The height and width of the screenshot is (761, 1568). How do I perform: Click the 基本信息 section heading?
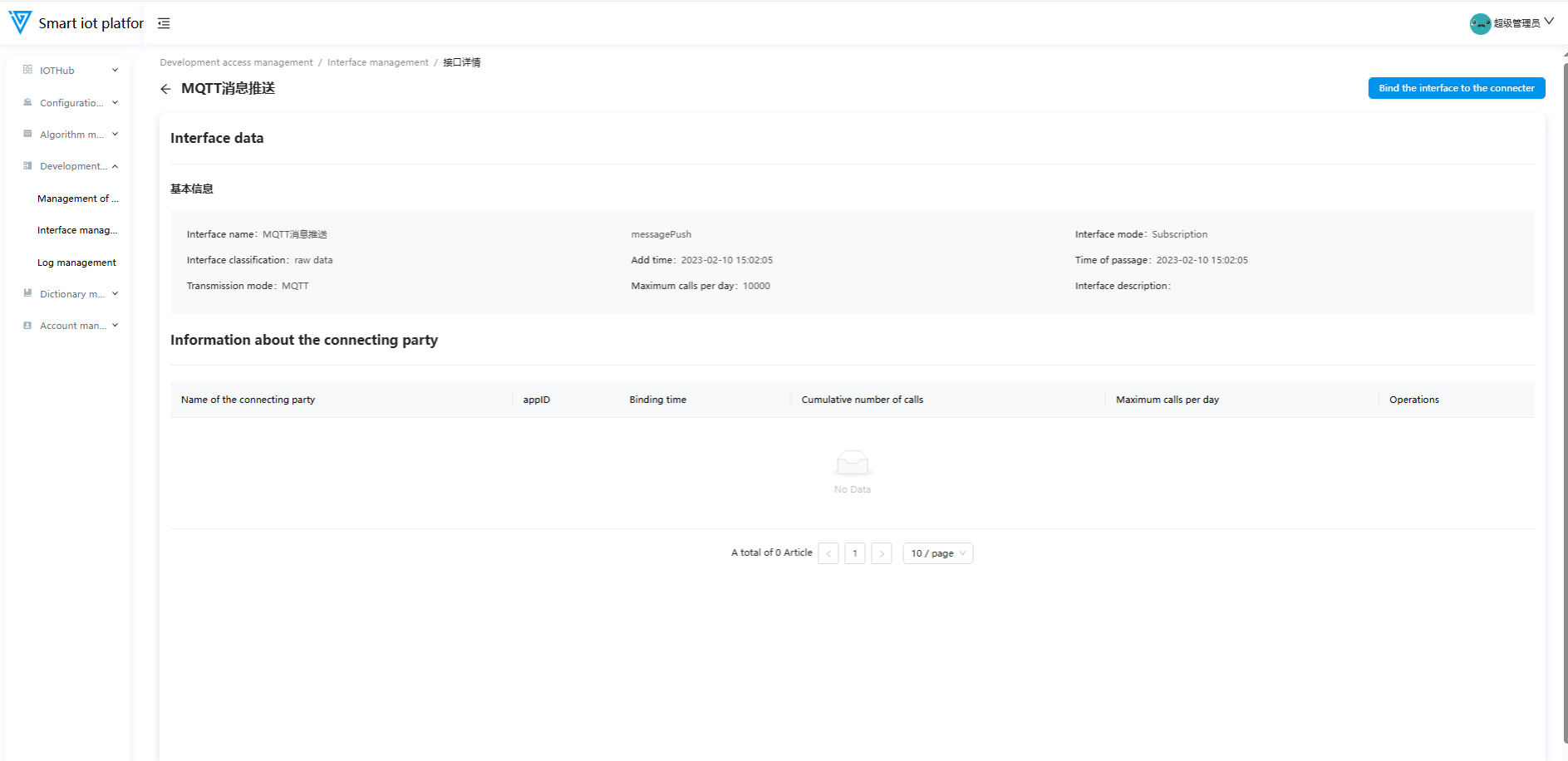tap(192, 189)
